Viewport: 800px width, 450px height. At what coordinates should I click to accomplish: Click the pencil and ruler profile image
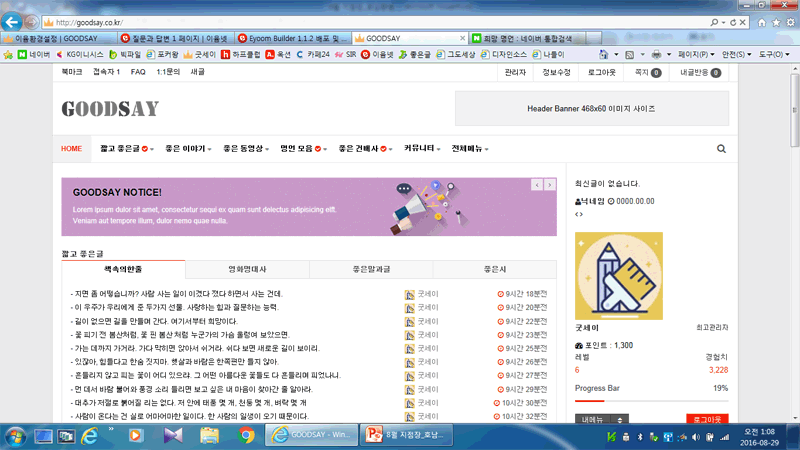[618, 276]
